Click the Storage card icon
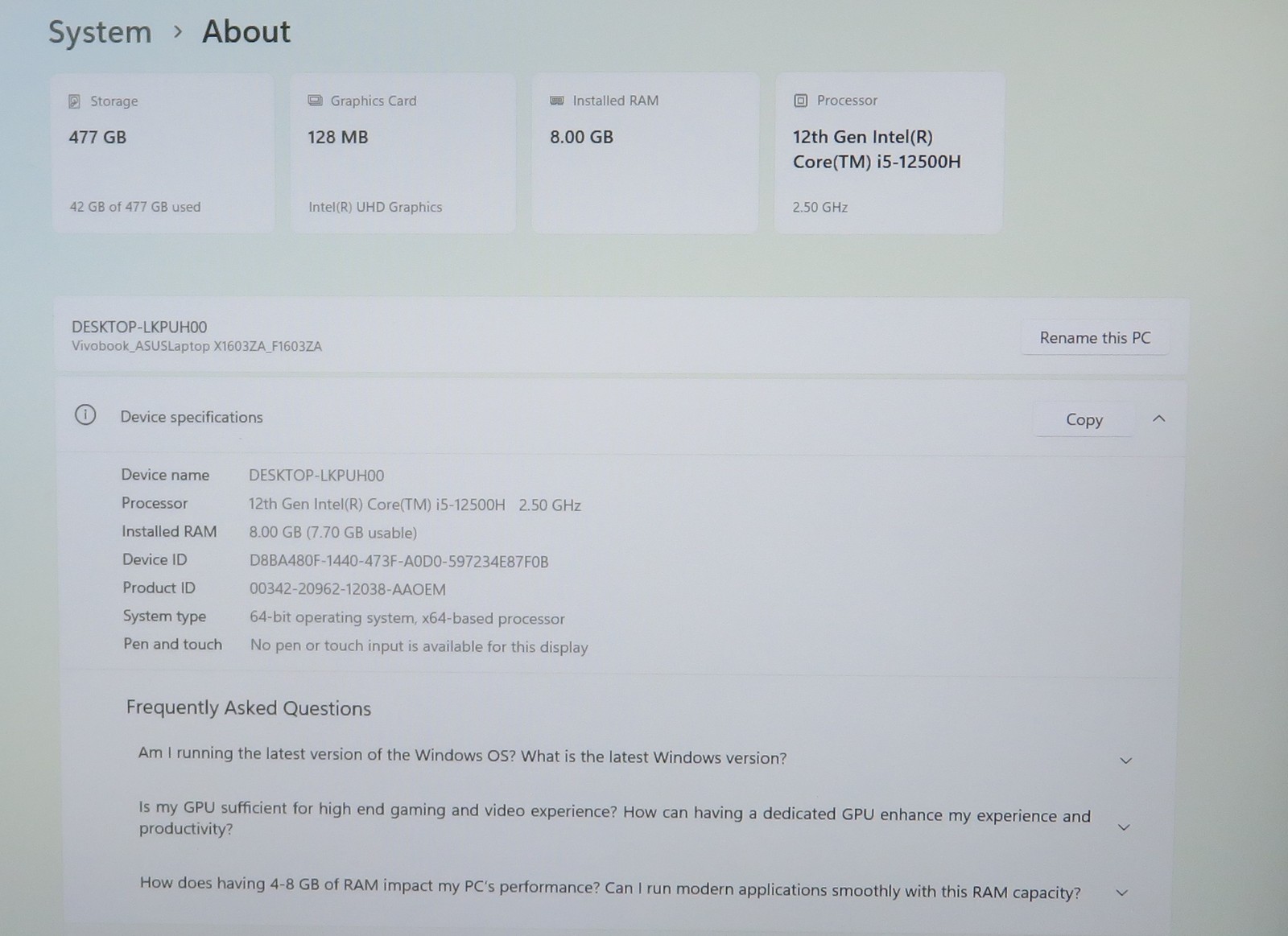 [74, 101]
